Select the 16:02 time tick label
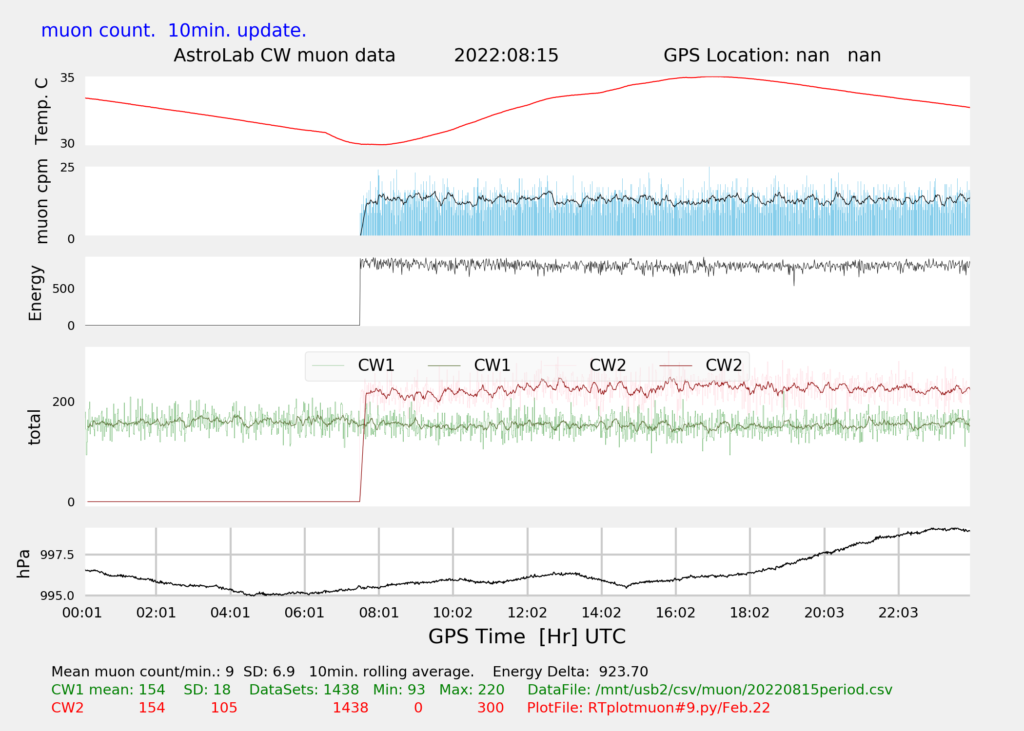 pos(675,611)
